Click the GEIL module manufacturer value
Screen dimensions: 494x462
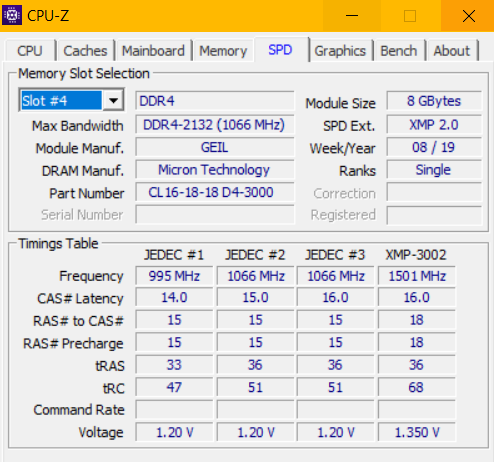pos(215,147)
